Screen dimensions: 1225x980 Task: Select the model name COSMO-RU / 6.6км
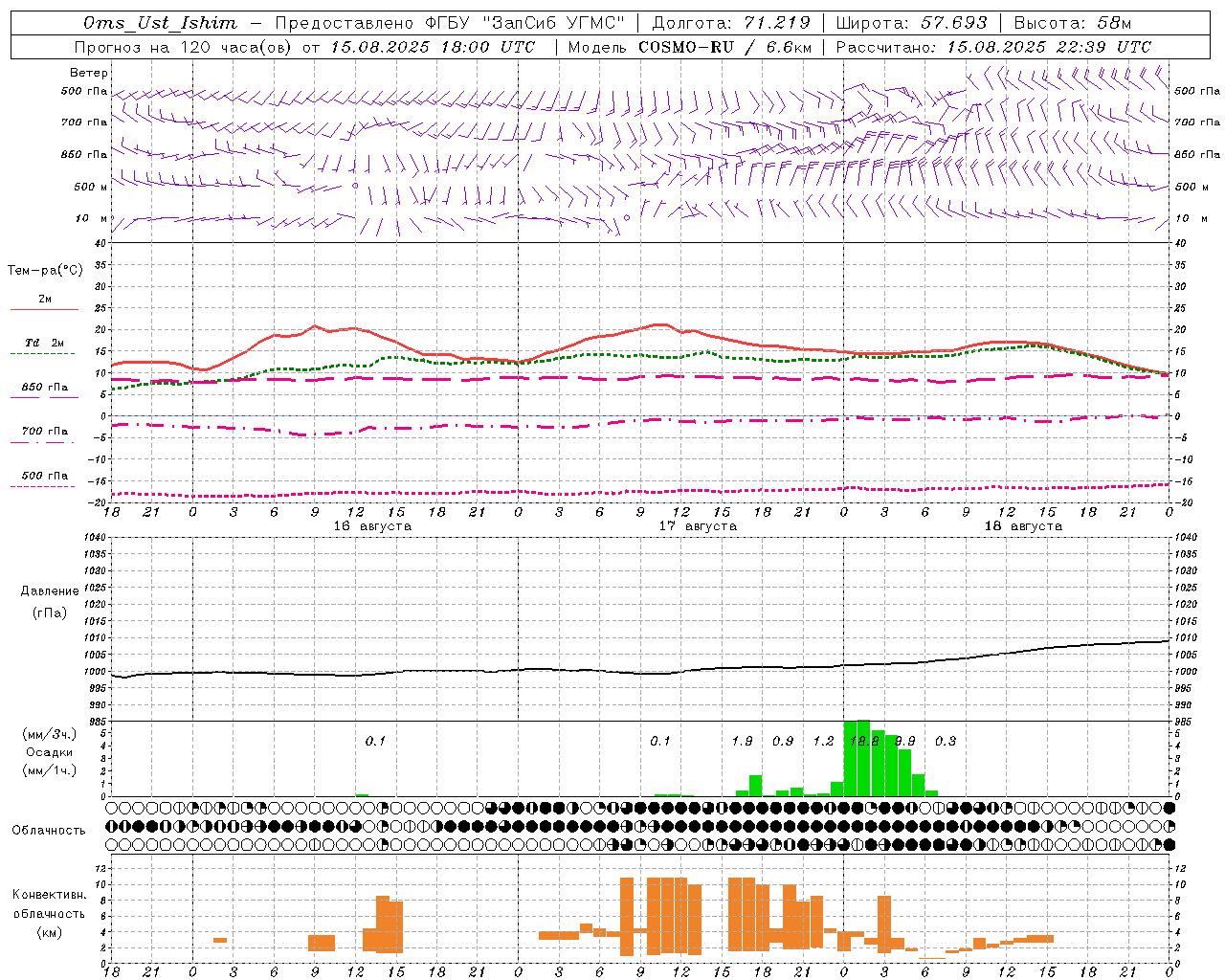click(725, 47)
